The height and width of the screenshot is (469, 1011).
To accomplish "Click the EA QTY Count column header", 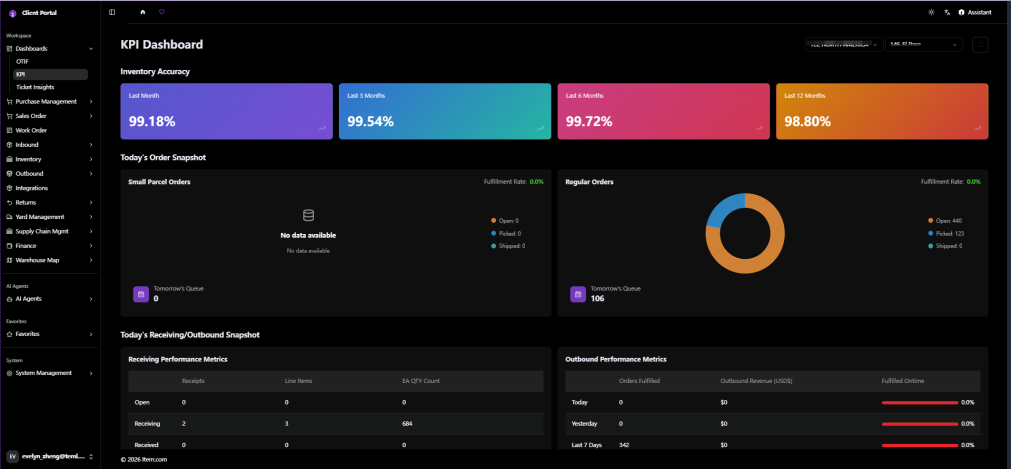I will (420, 381).
